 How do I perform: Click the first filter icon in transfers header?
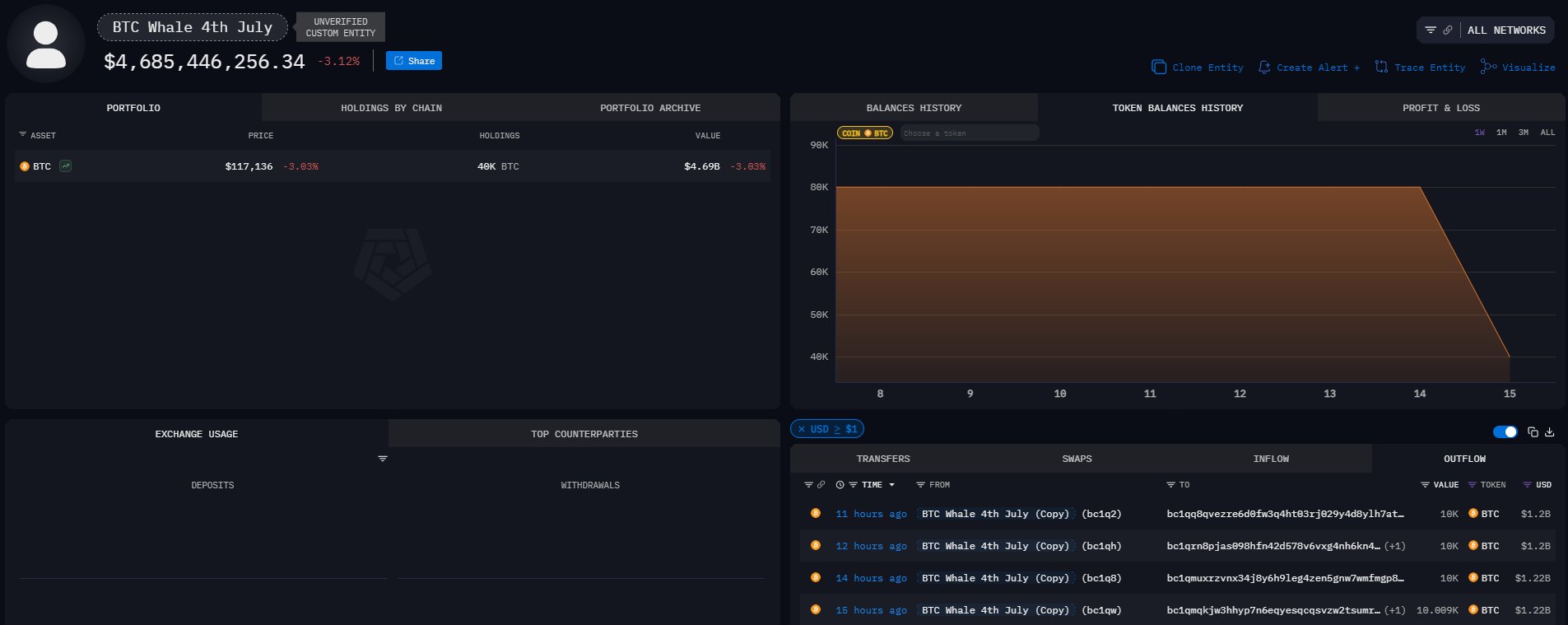click(x=808, y=485)
